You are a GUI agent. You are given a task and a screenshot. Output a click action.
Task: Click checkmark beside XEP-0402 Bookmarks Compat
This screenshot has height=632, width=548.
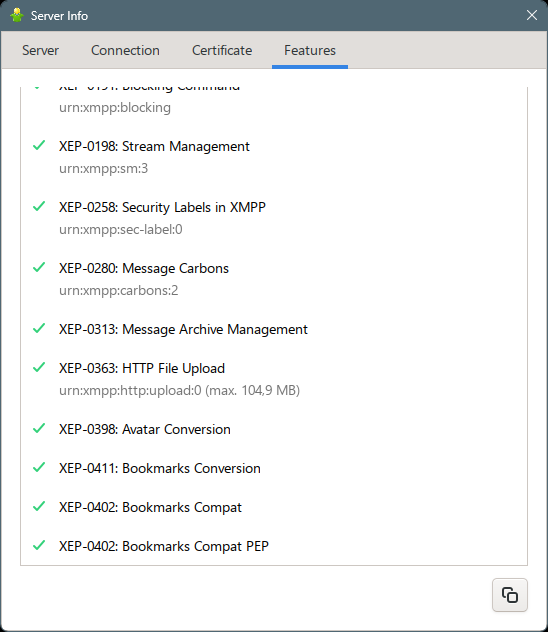tap(39, 506)
